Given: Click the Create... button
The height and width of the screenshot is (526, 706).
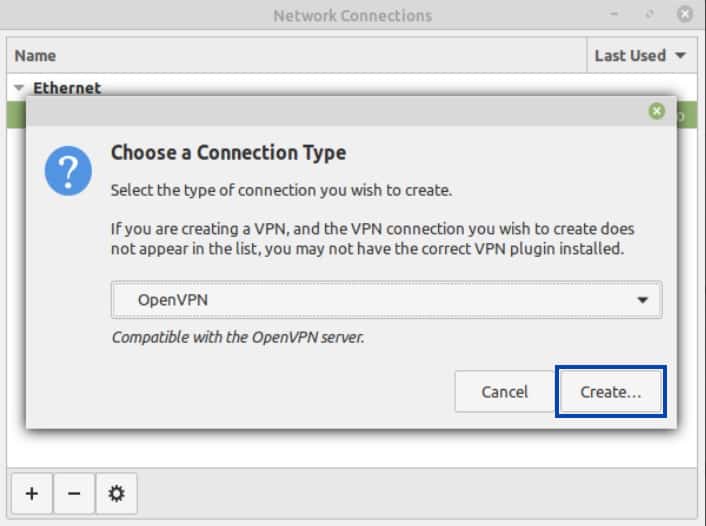Looking at the screenshot, I should tap(611, 392).
